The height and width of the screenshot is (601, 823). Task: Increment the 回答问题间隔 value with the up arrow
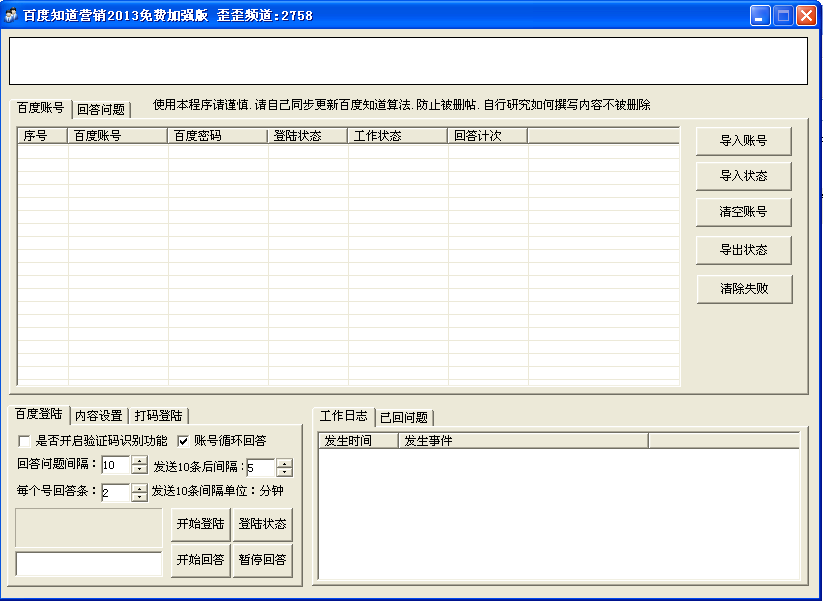137,460
